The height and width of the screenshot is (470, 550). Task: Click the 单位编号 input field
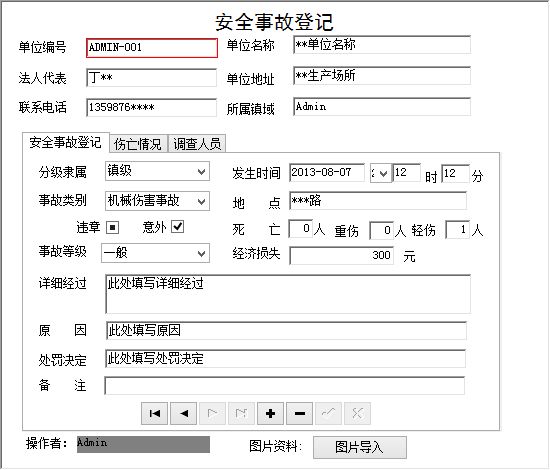152,48
